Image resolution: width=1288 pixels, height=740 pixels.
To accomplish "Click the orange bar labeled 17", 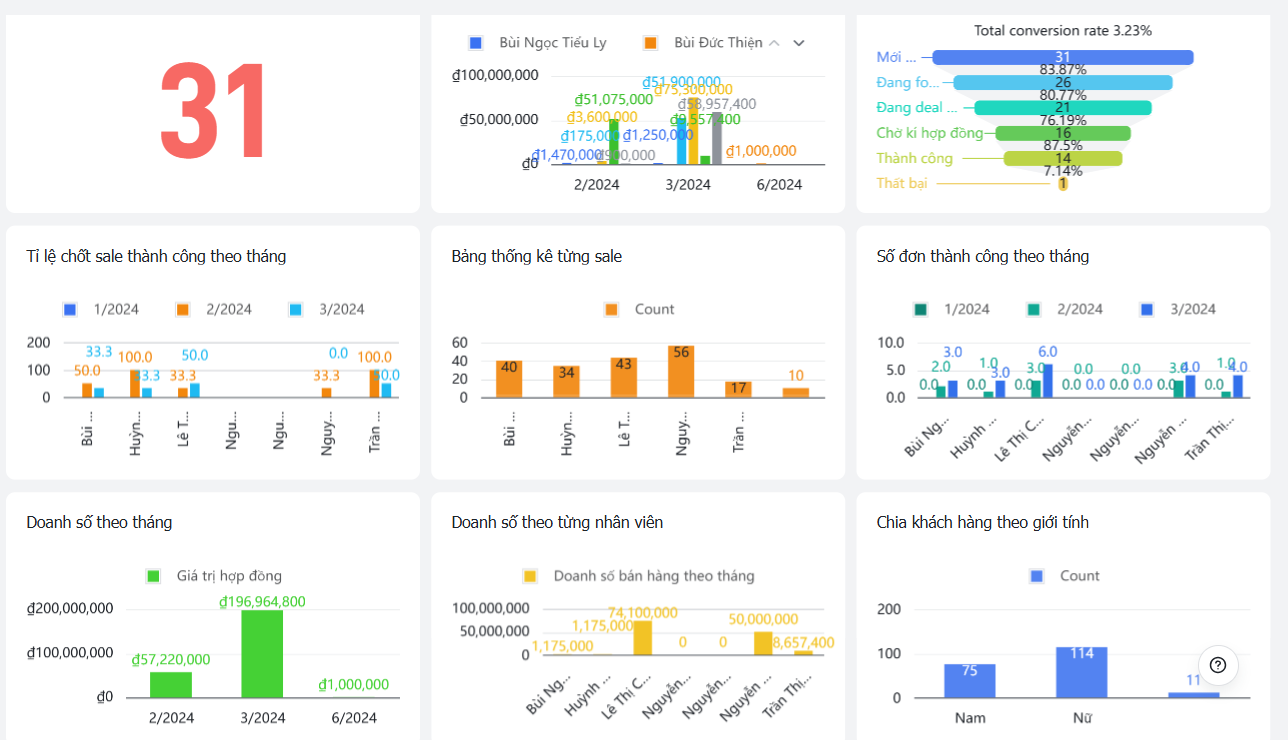I will [738, 389].
